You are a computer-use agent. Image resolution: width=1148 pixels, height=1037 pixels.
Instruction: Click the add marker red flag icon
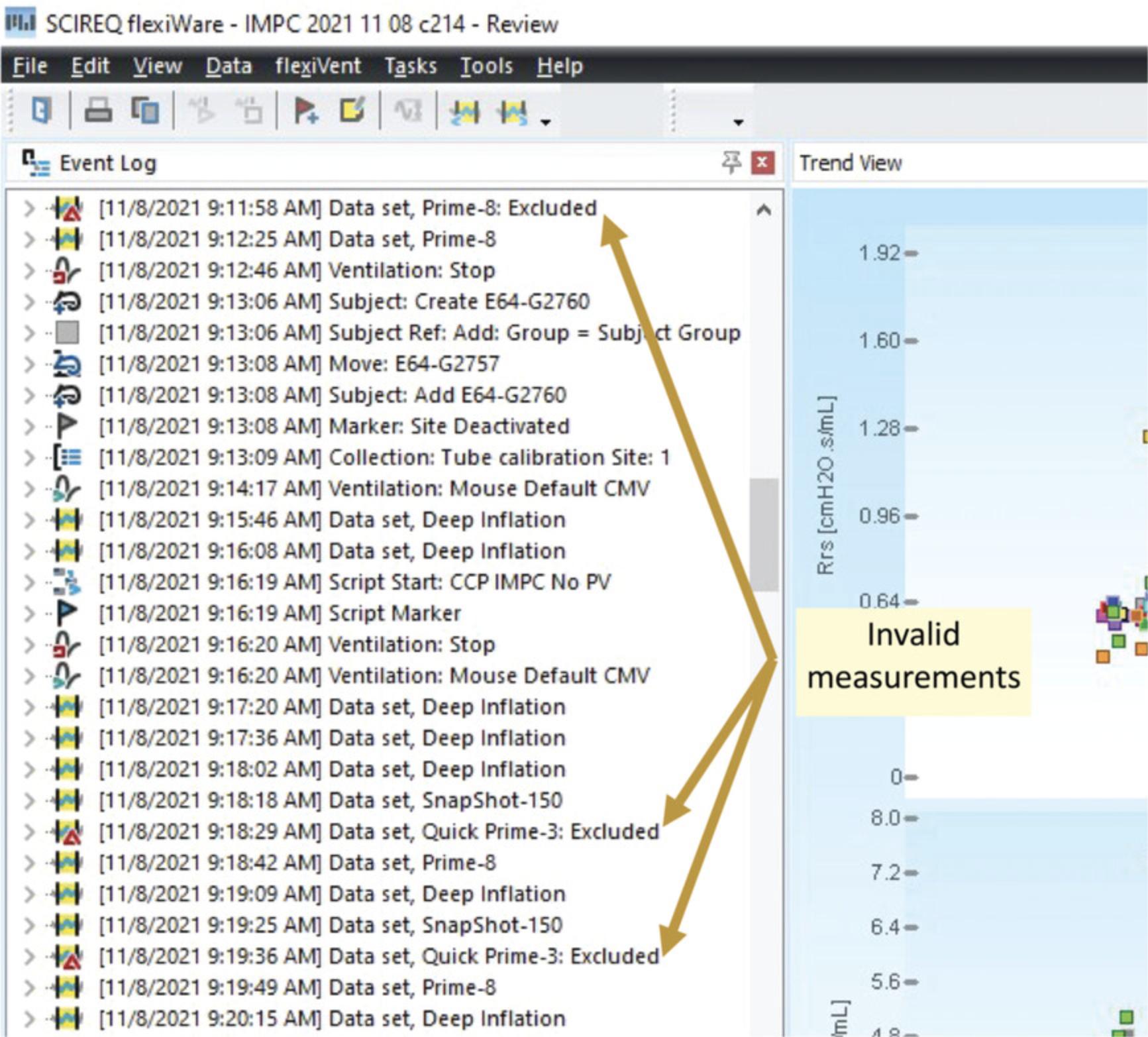point(305,110)
